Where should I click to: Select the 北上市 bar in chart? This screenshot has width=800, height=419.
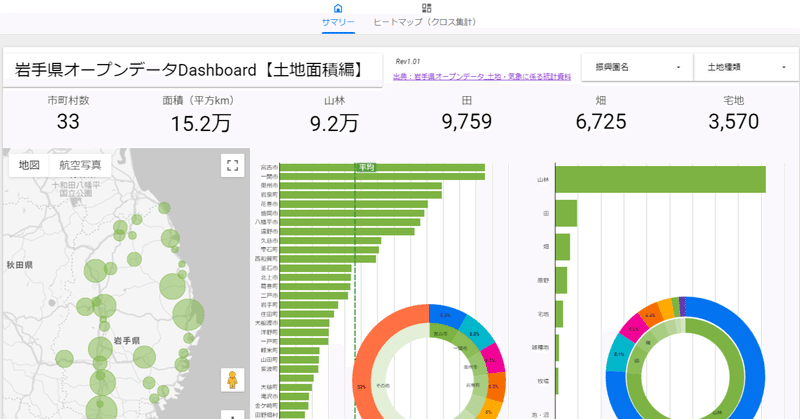[x=315, y=278]
